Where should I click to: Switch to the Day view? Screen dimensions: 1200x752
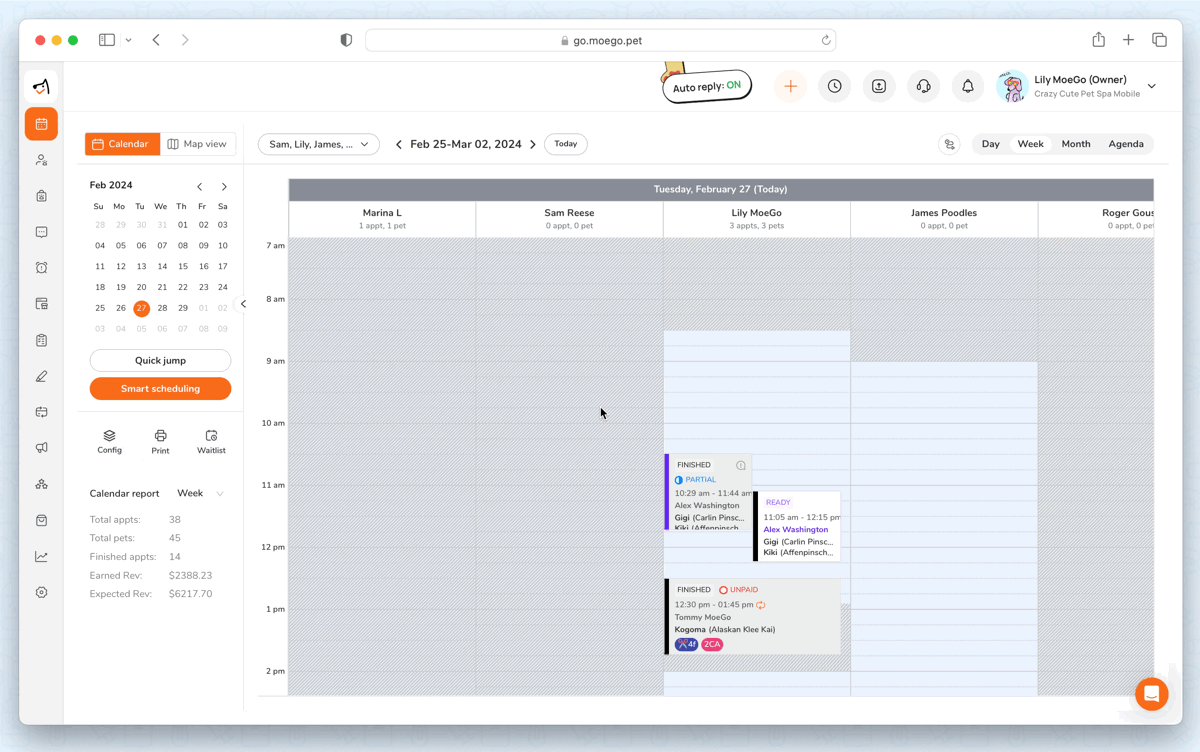coord(990,144)
